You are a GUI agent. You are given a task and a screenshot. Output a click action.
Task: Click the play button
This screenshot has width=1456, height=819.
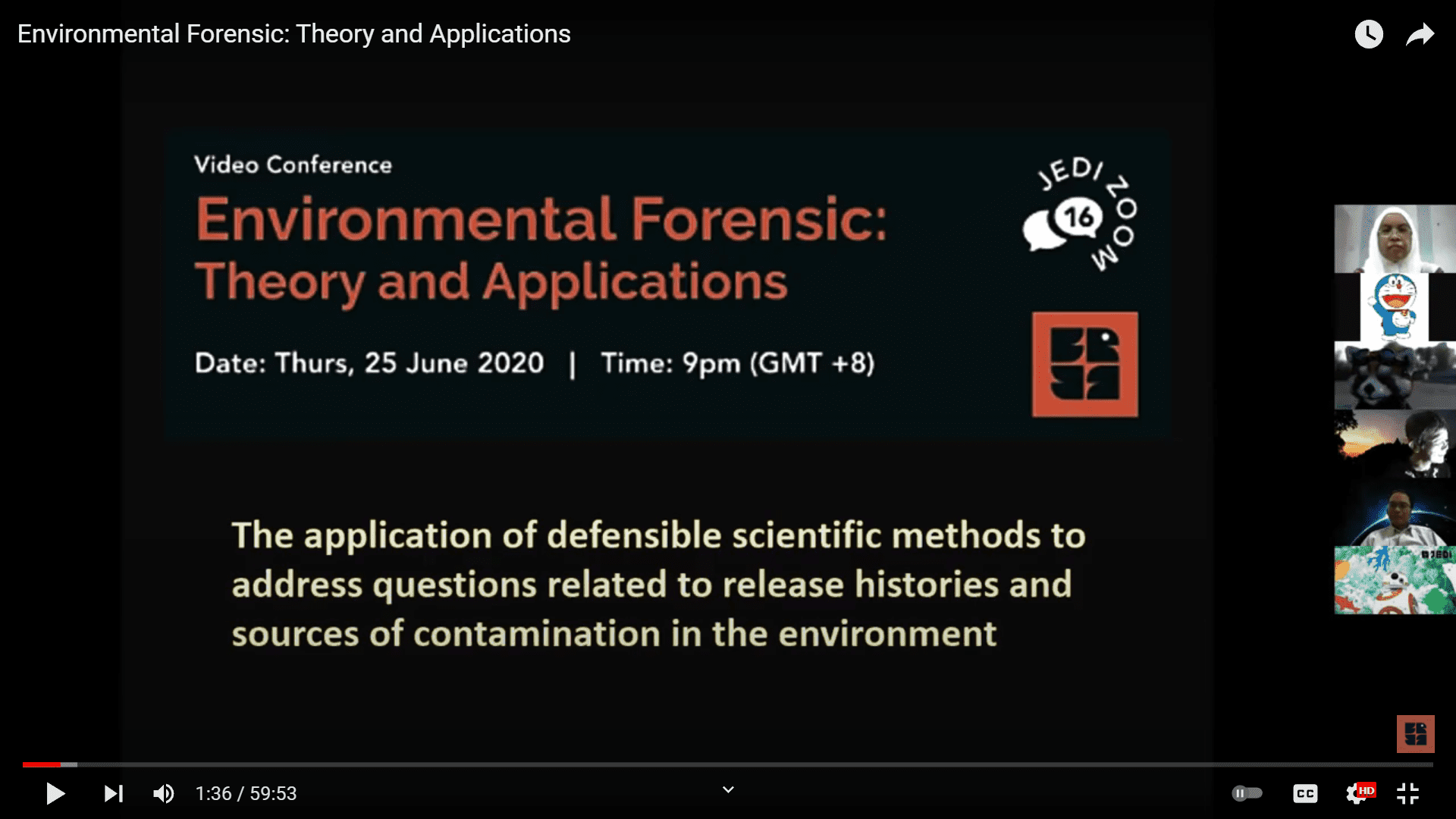tap(55, 793)
